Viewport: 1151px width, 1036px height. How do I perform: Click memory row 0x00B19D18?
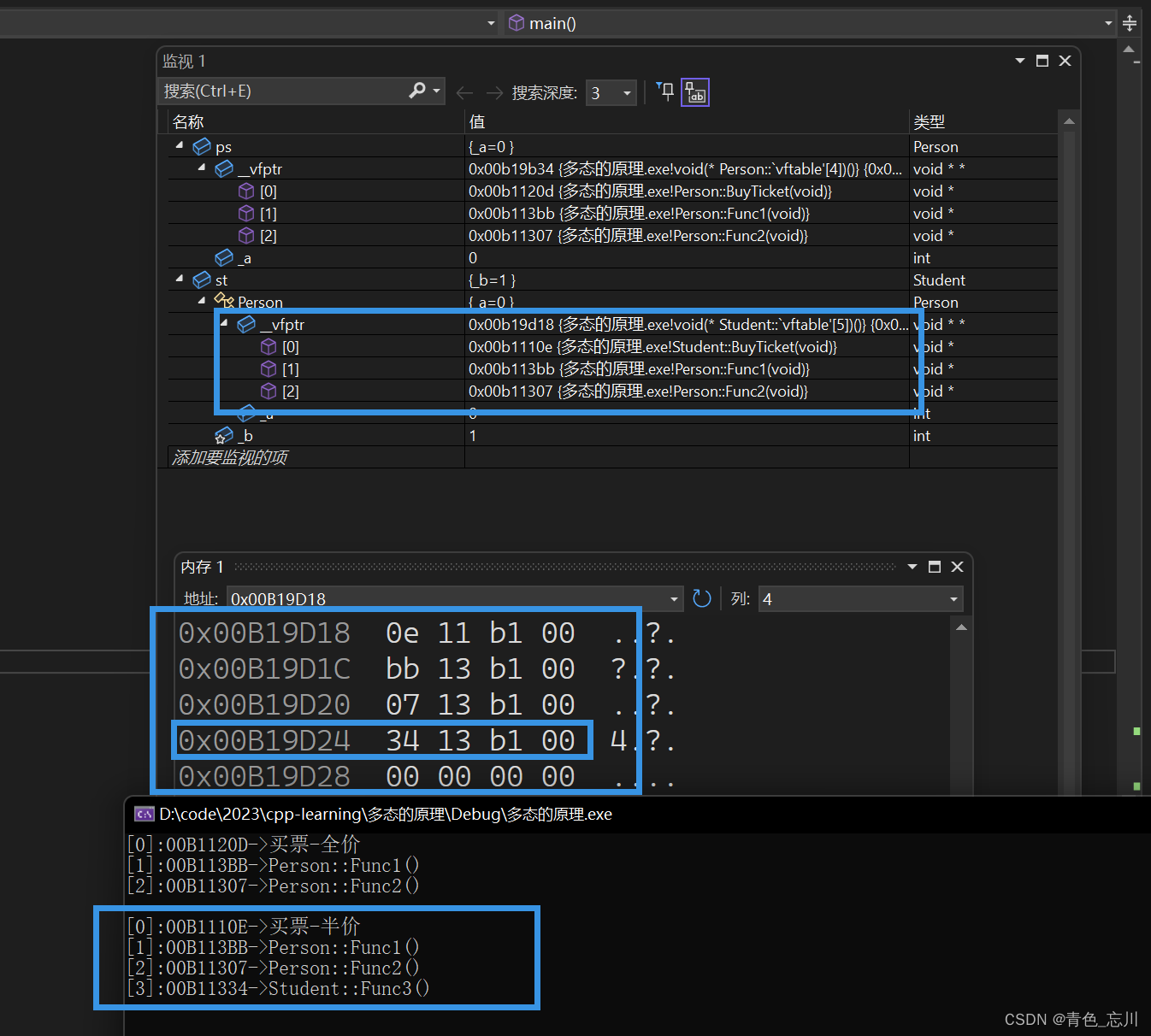(376, 633)
